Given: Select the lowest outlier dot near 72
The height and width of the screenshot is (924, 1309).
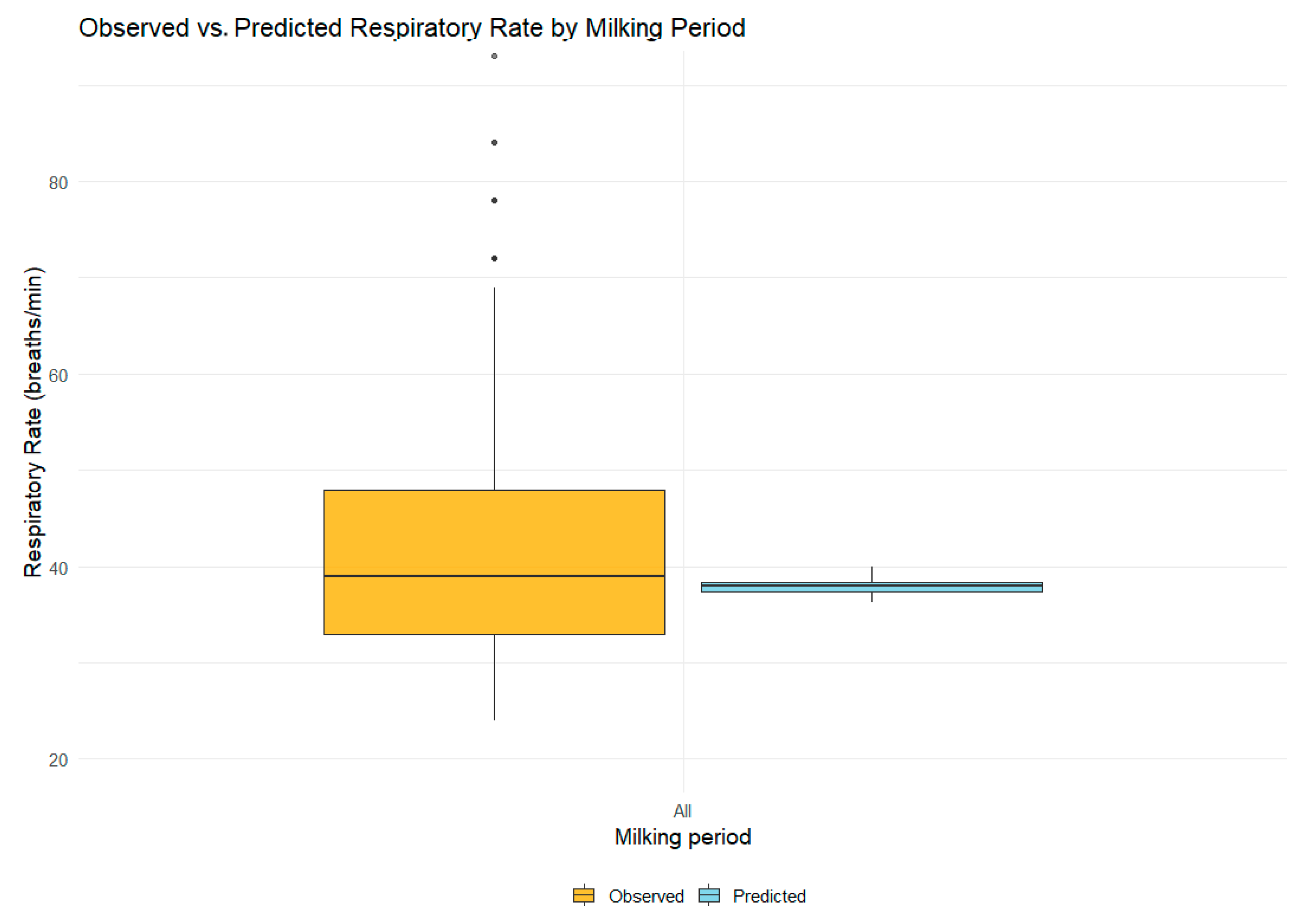Looking at the screenshot, I should [x=494, y=259].
